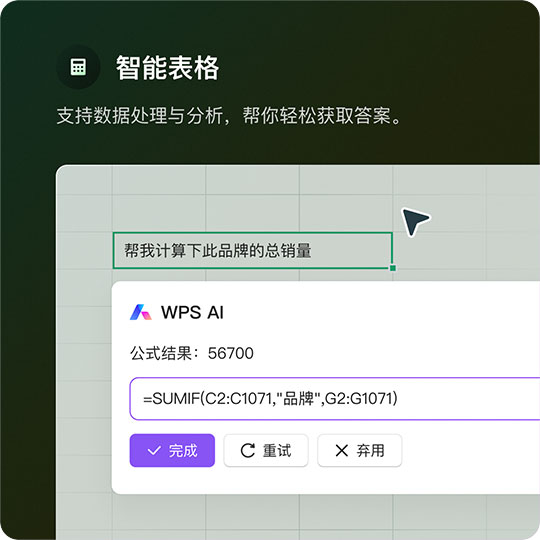Click inside the SUMIF formula input box
540x540 pixels.
pyautogui.click(x=335, y=398)
